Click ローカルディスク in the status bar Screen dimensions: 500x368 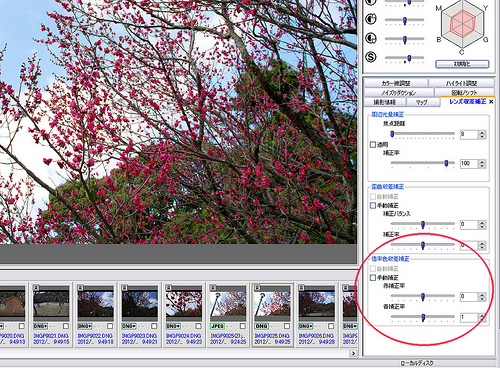[x=417, y=363]
